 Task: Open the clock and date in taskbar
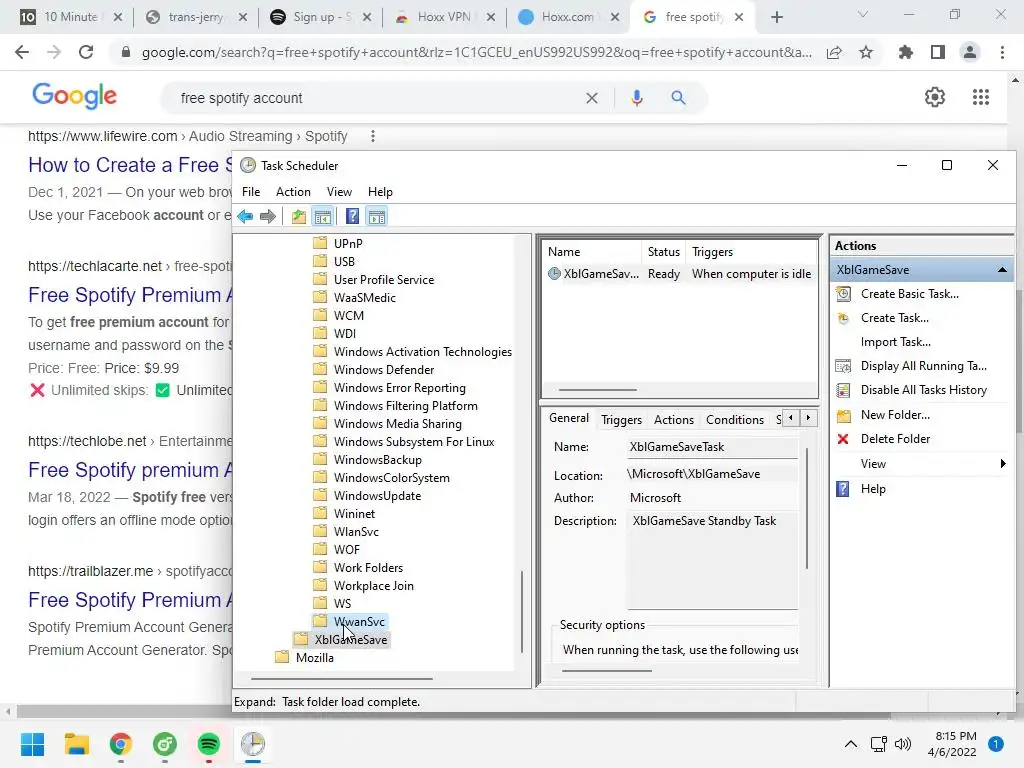coord(952,744)
